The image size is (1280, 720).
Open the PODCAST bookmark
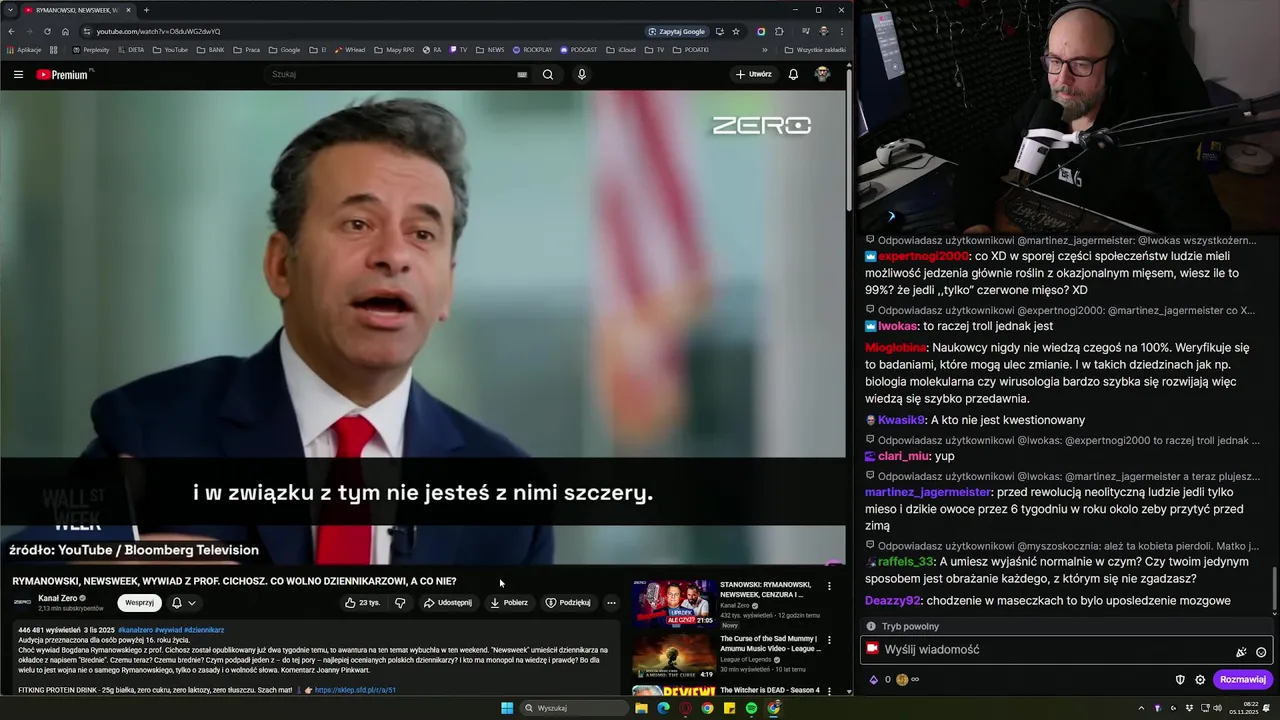tap(579, 49)
